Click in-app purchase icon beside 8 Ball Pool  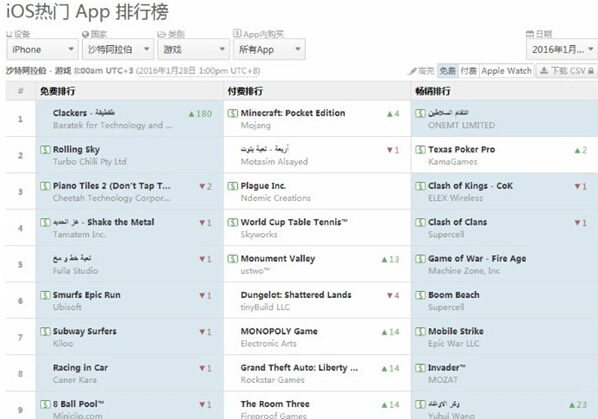pos(45,404)
